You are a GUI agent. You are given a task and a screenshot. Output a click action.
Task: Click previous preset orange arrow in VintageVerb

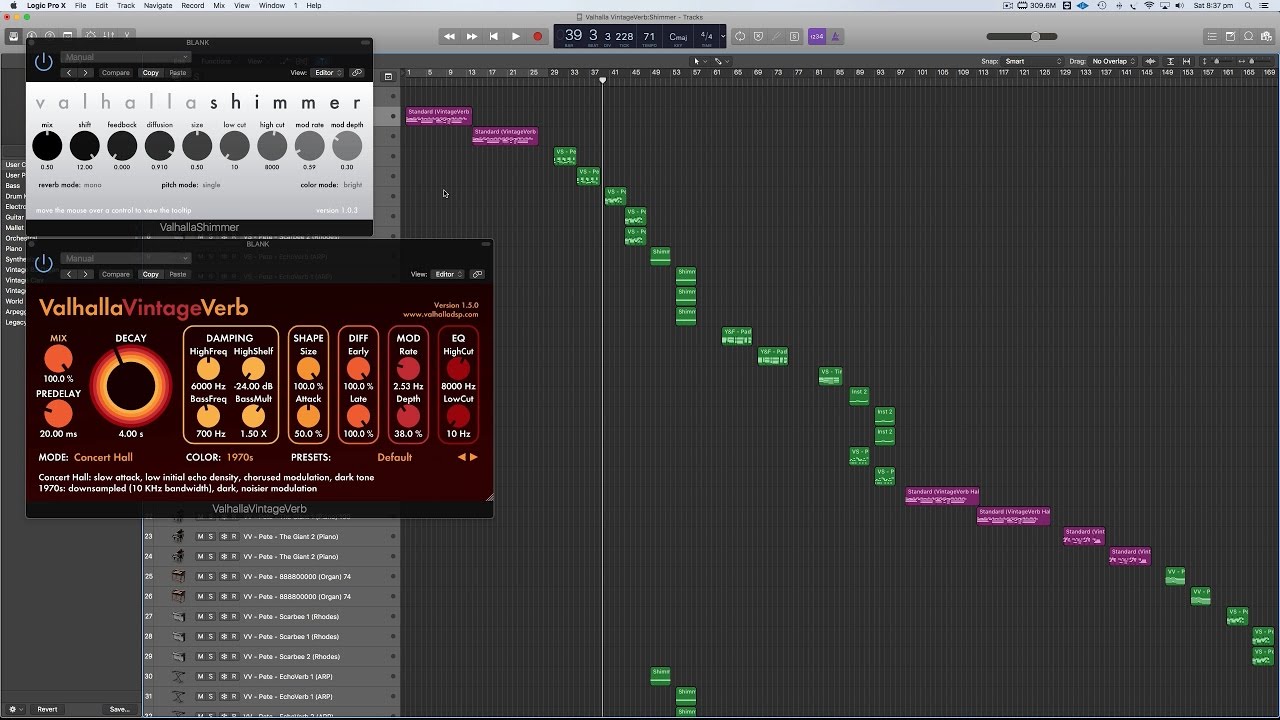point(462,457)
